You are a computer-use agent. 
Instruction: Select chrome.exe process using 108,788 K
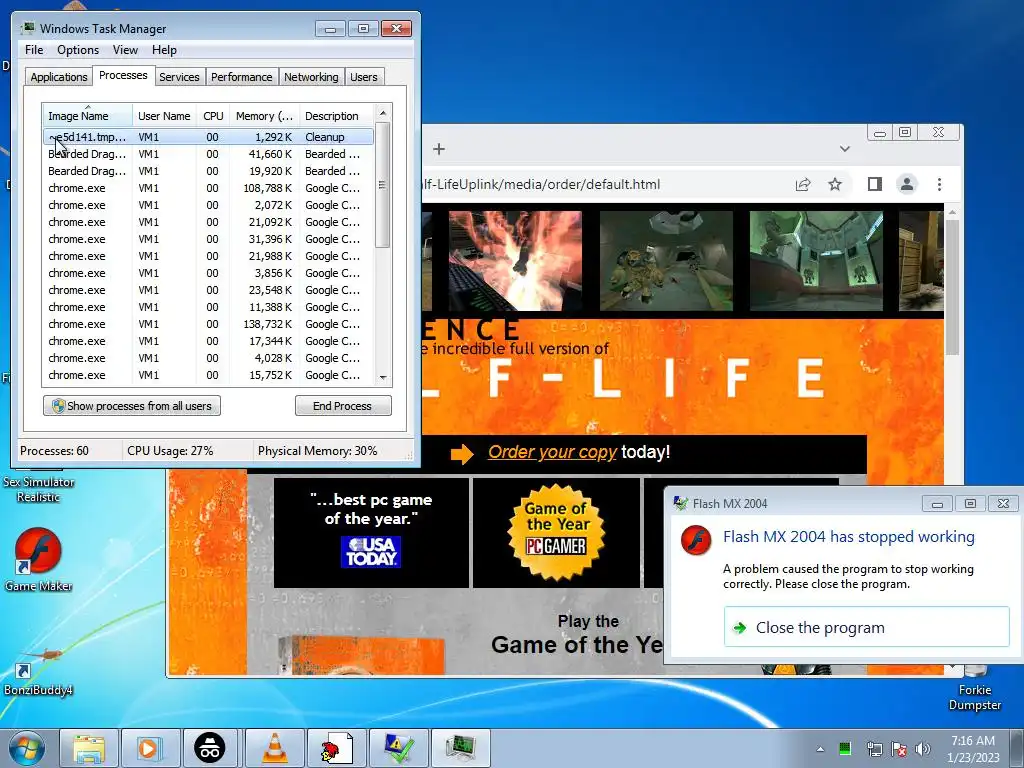(x=208, y=188)
